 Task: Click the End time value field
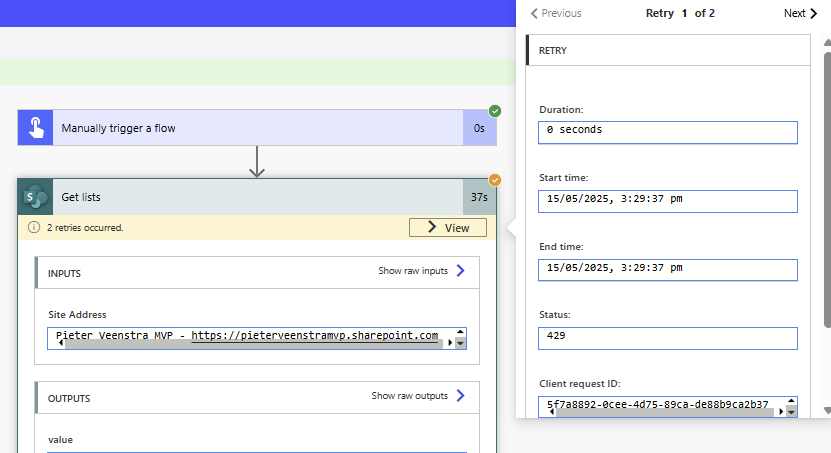tap(668, 270)
